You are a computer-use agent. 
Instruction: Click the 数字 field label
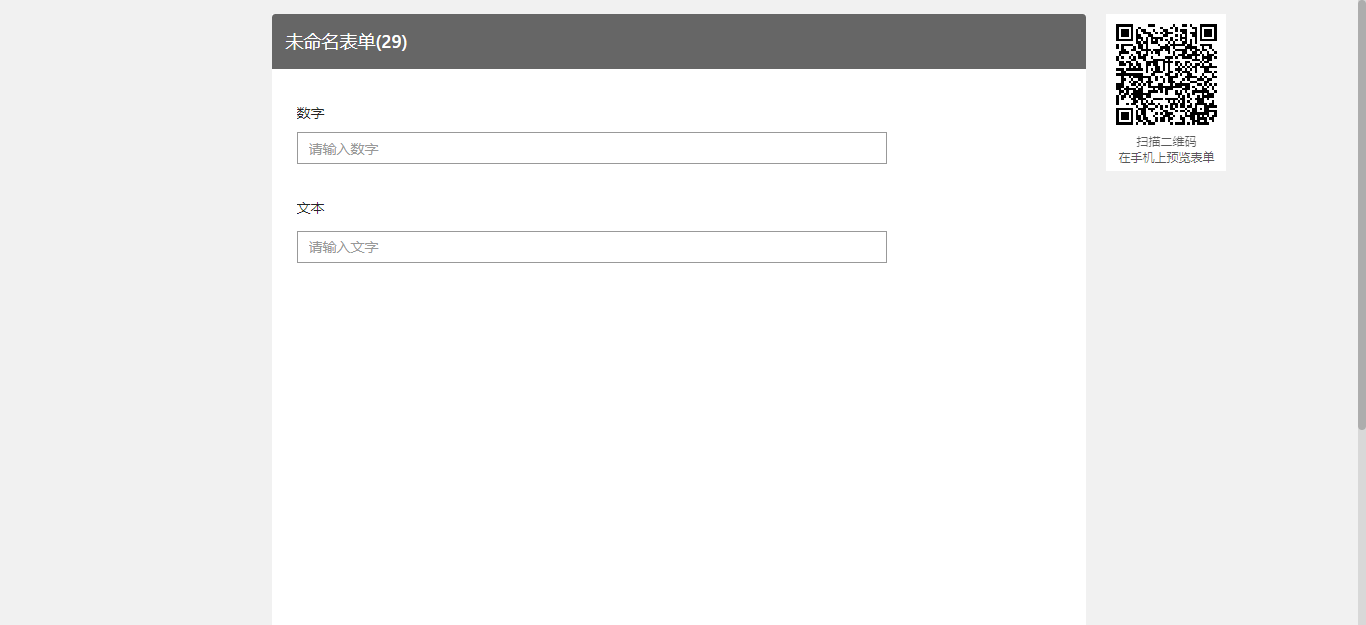[x=311, y=113]
